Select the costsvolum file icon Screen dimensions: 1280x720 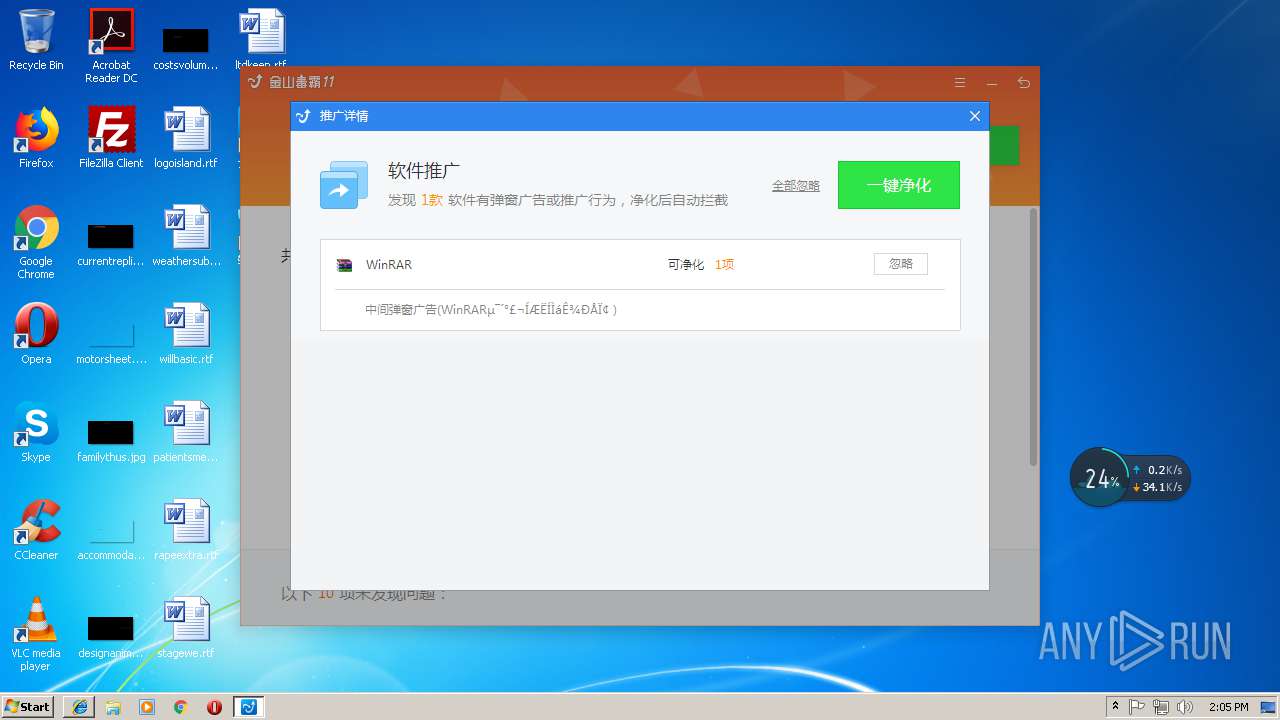click(x=186, y=47)
